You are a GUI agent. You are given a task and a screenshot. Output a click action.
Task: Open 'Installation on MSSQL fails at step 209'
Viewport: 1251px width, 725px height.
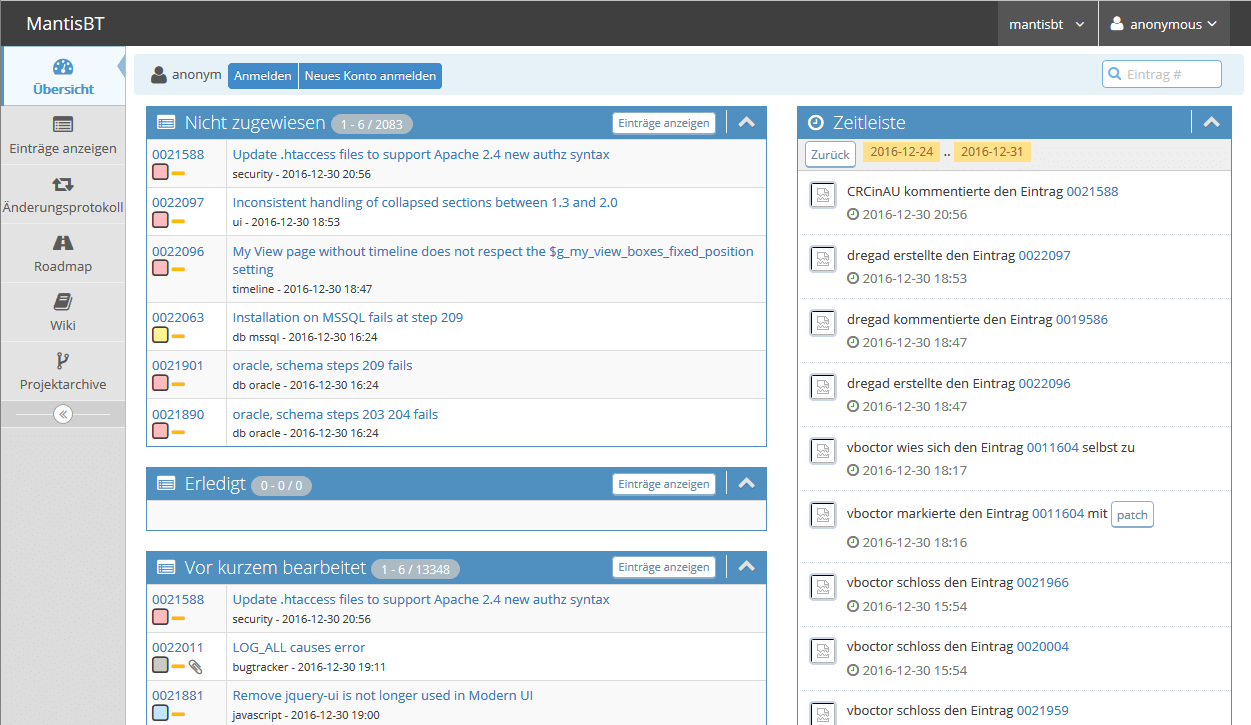pyautogui.click(x=348, y=317)
